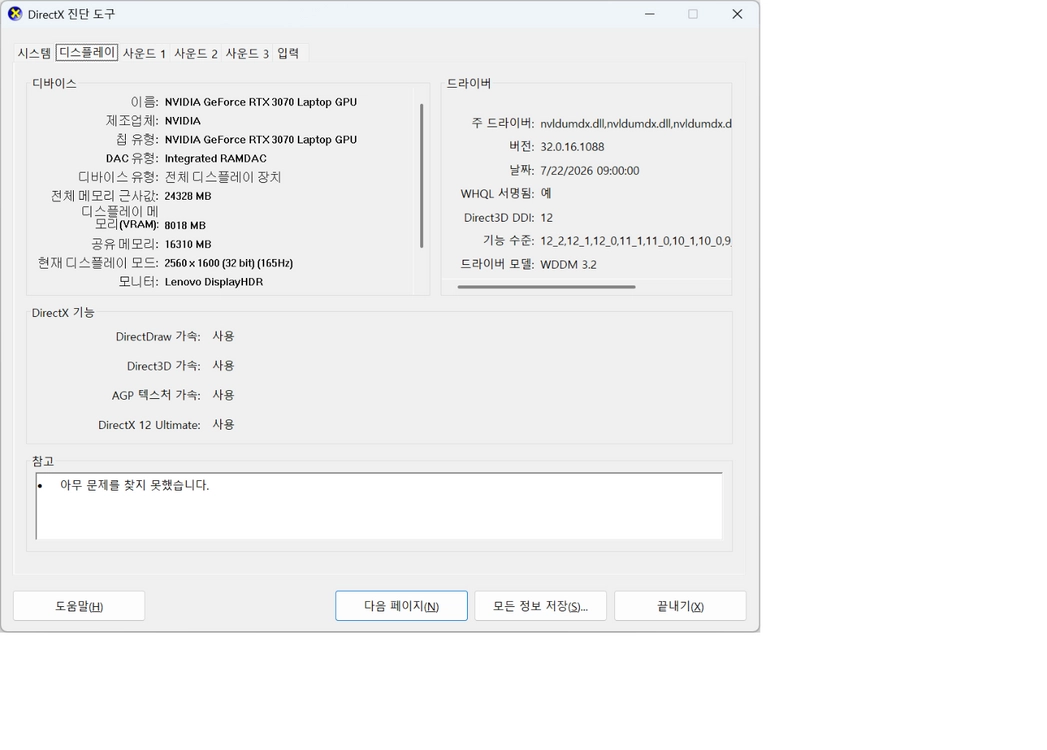Select the 기능 수준 value 12_2,12_1...
This screenshot has height=750, width=1047.
click(x=636, y=241)
